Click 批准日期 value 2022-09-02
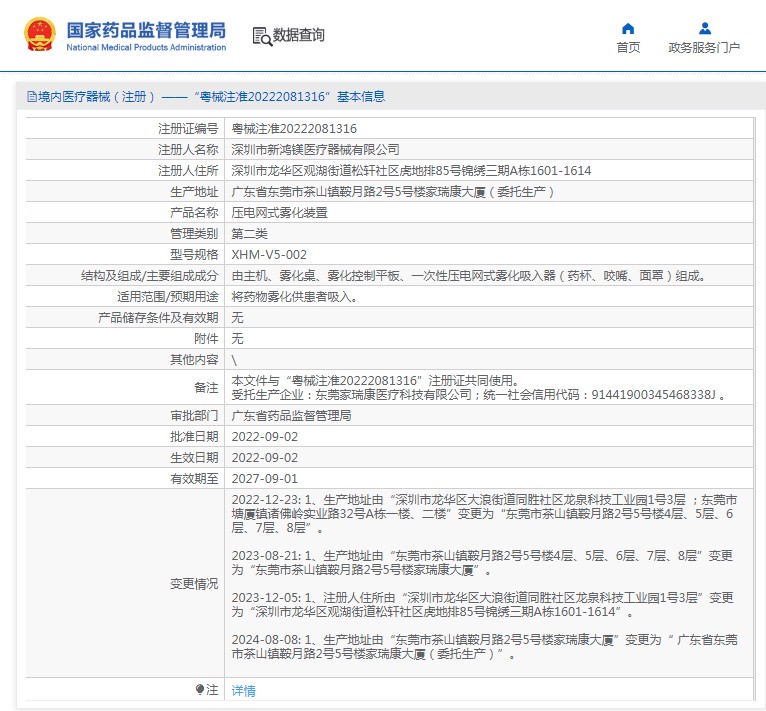This screenshot has height=711, width=766. click(x=265, y=436)
